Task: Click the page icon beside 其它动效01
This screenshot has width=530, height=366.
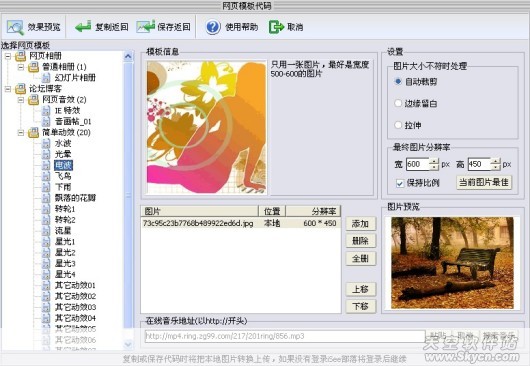Action: (x=46, y=285)
